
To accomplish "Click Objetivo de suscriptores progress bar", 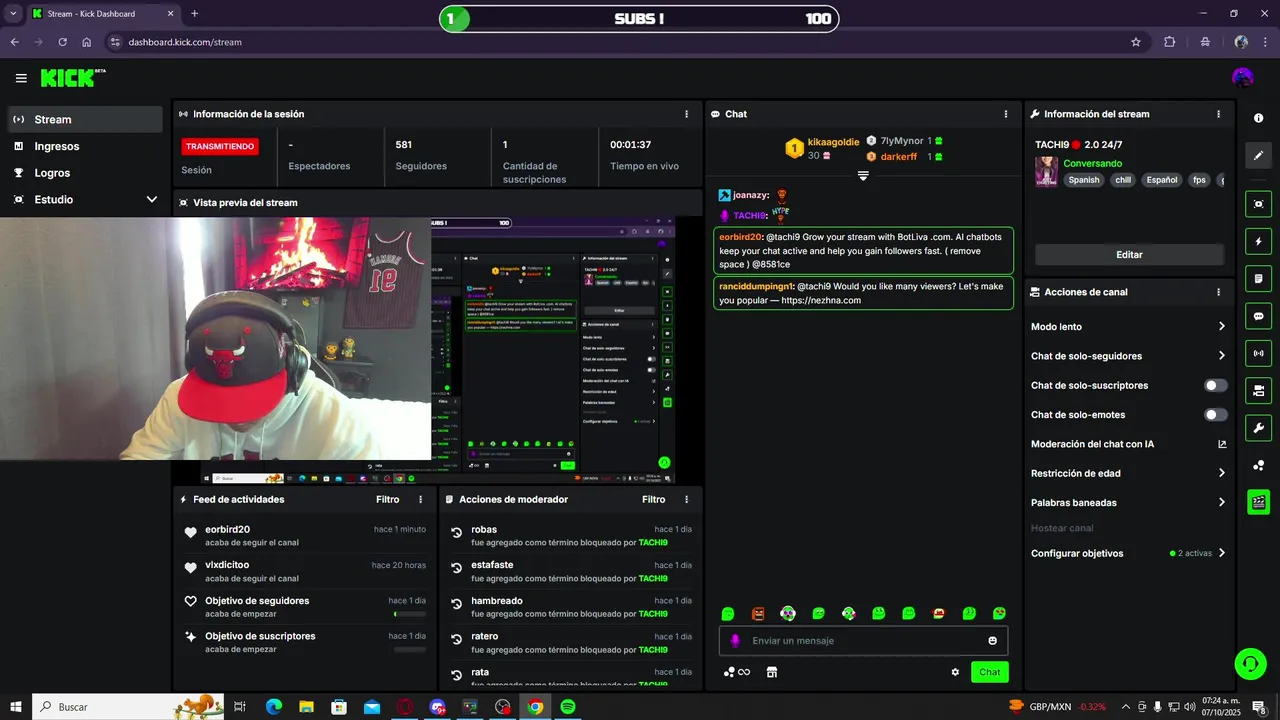I will click(x=410, y=650).
